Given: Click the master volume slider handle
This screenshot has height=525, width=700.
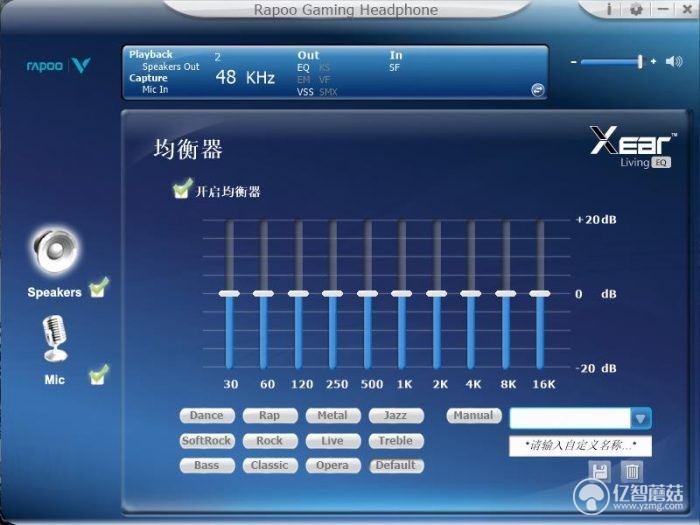Looking at the screenshot, I should point(640,61).
